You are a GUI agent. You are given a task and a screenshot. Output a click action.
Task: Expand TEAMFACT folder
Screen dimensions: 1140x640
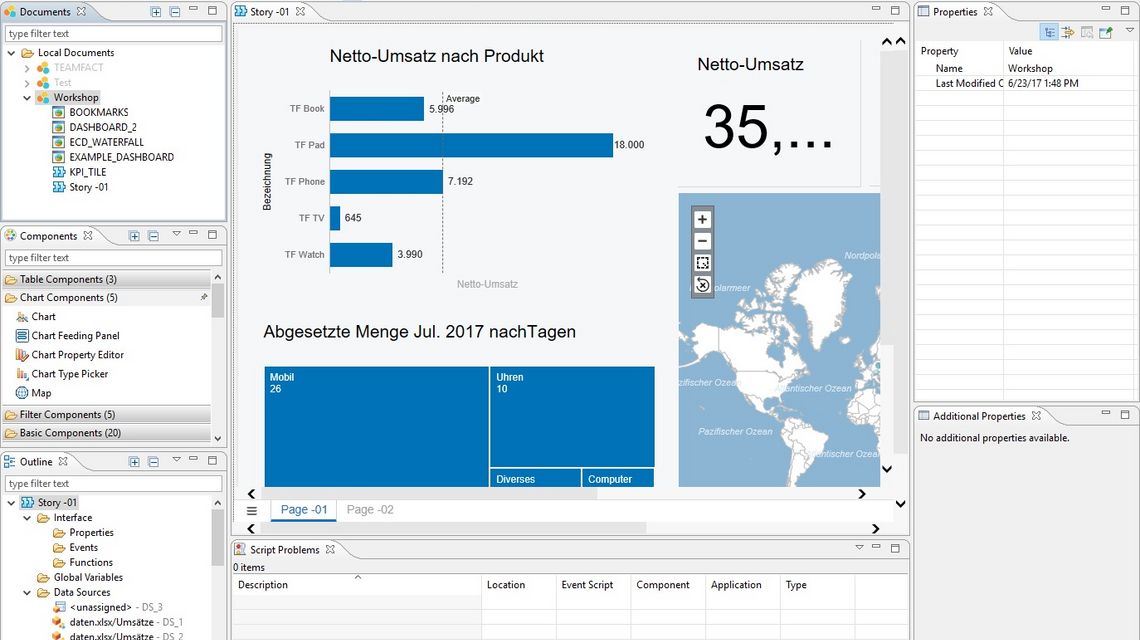pos(27,68)
